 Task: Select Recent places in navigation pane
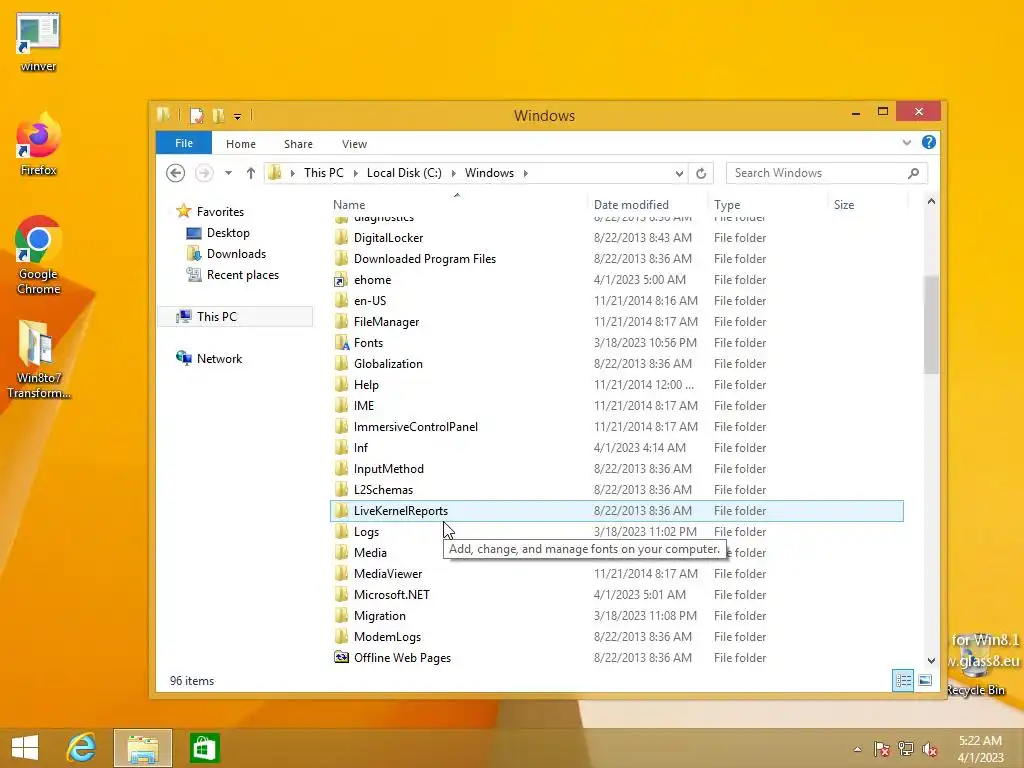[x=232, y=275]
